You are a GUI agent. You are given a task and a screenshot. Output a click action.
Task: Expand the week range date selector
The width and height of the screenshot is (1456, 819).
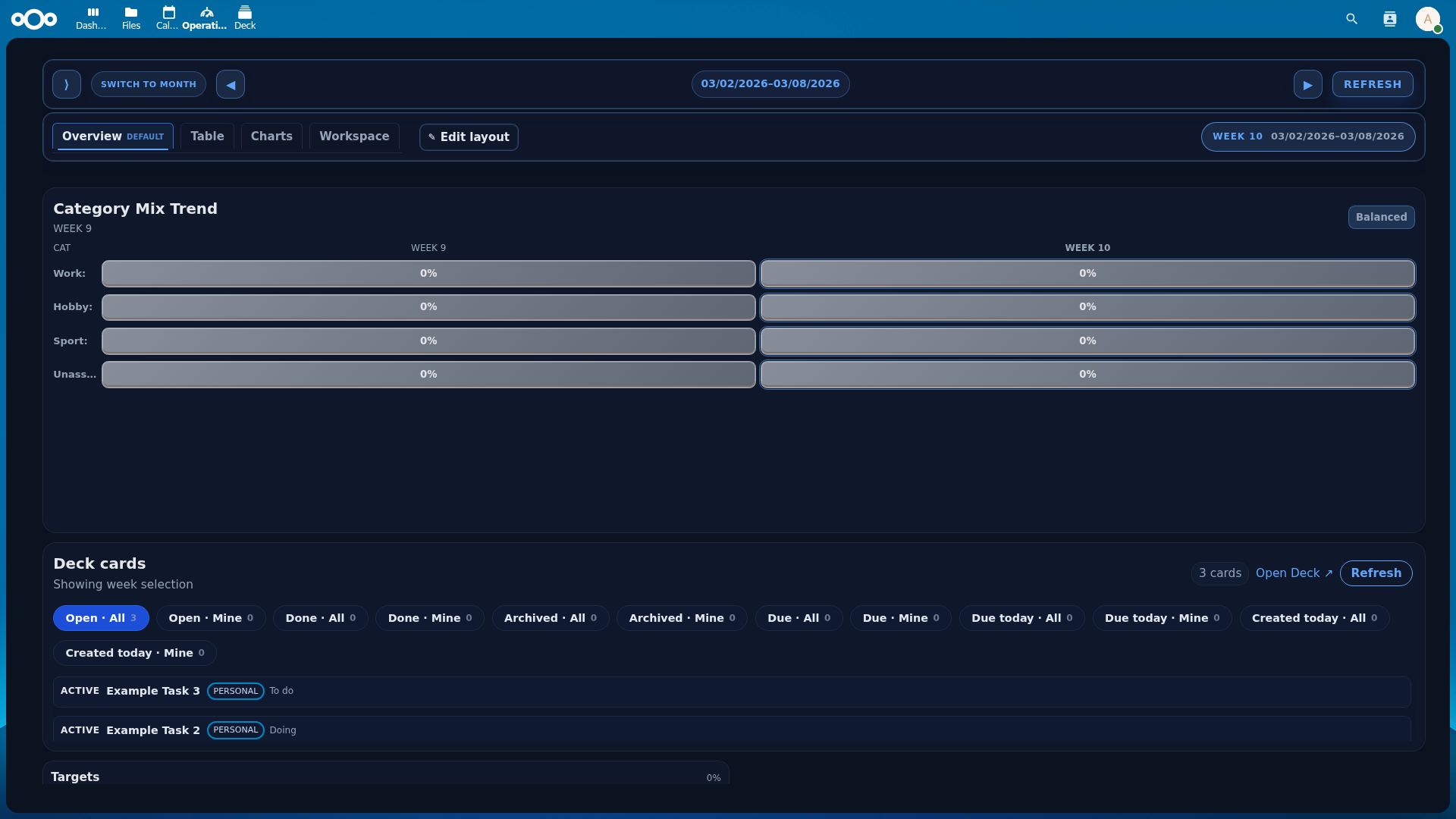tap(770, 83)
